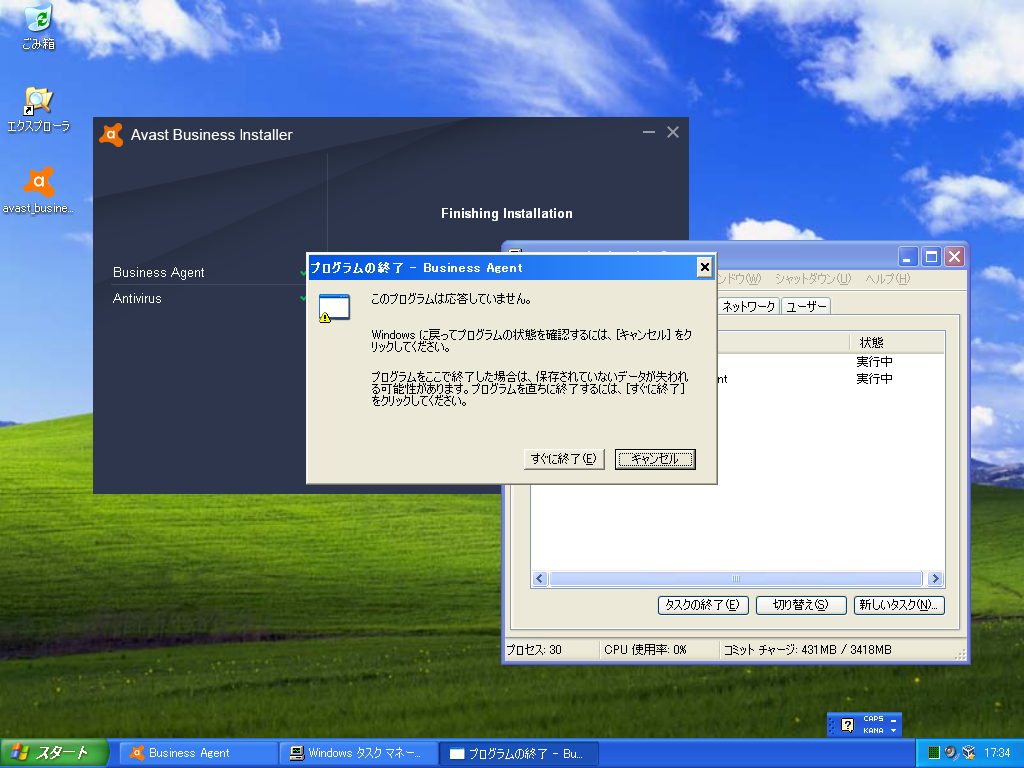Select the エクスプローラ desktop shortcut

pos(39,109)
